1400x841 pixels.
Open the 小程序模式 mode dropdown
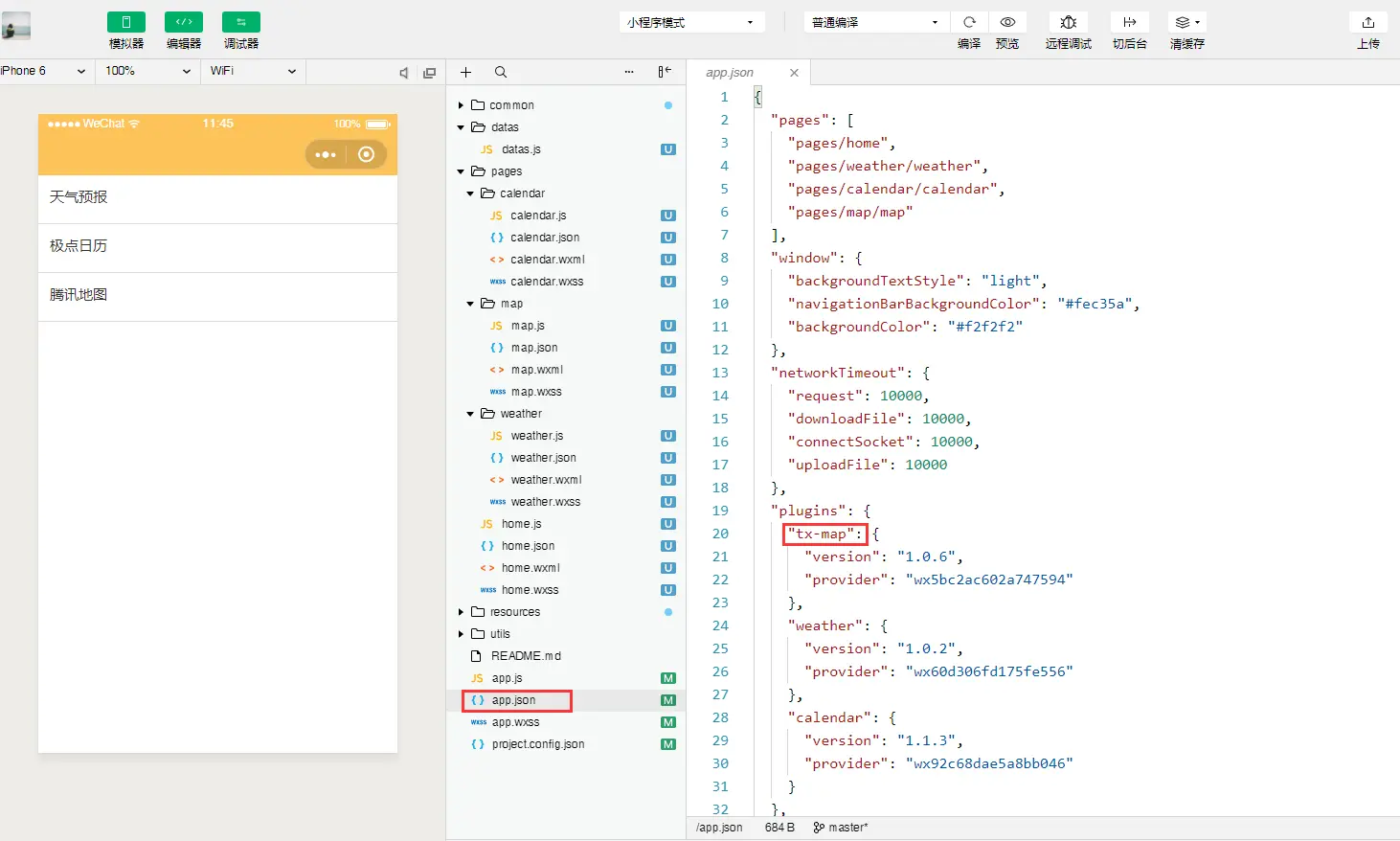coord(691,22)
